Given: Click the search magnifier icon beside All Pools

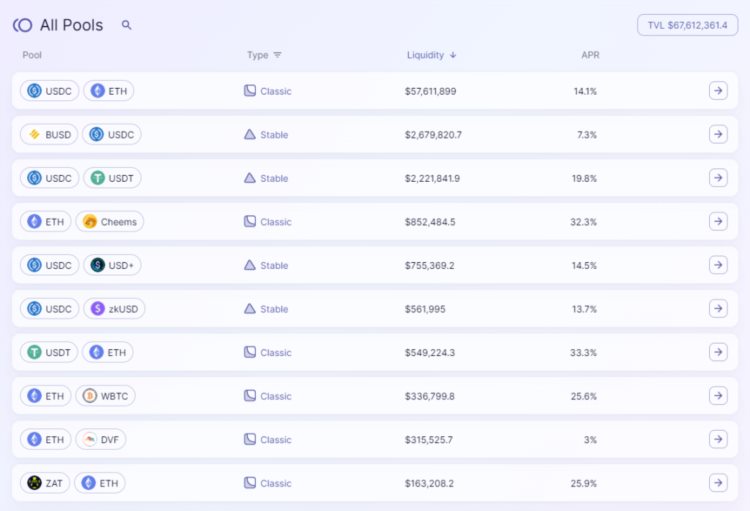Looking at the screenshot, I should click(126, 25).
